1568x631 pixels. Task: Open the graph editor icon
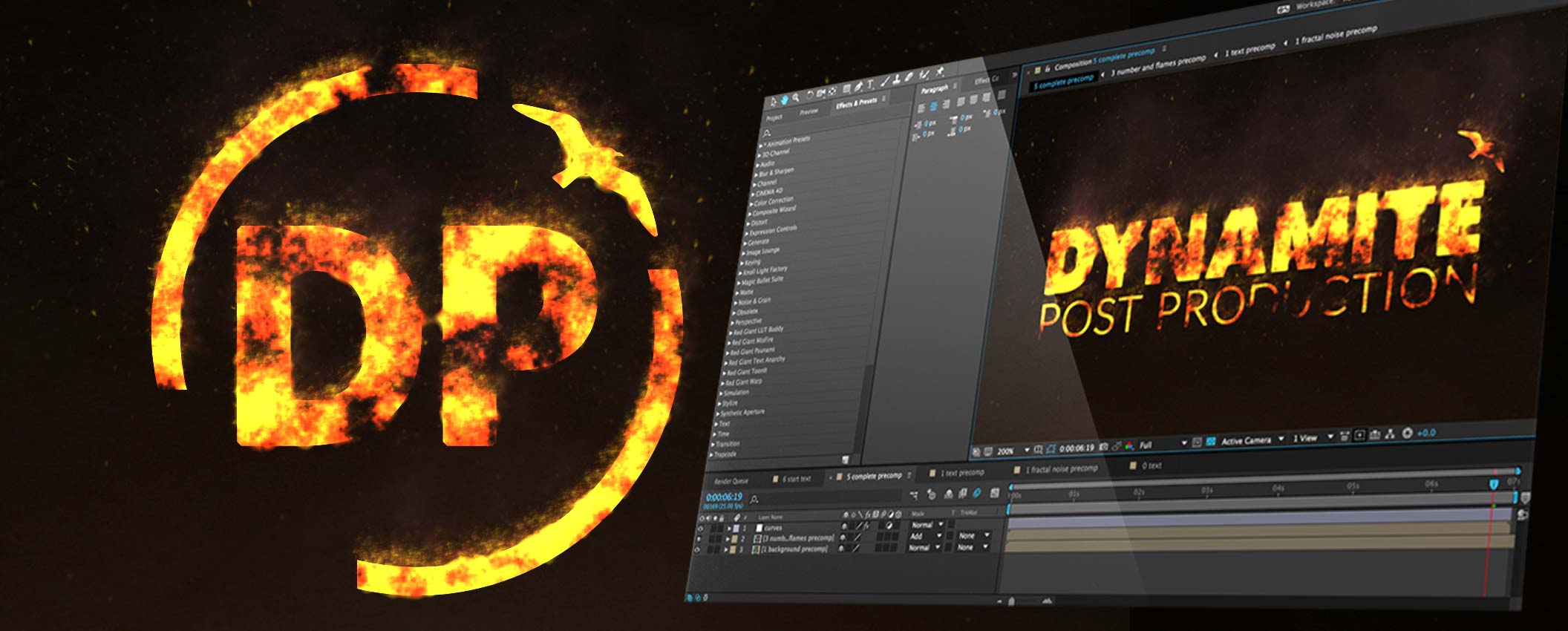(995, 493)
